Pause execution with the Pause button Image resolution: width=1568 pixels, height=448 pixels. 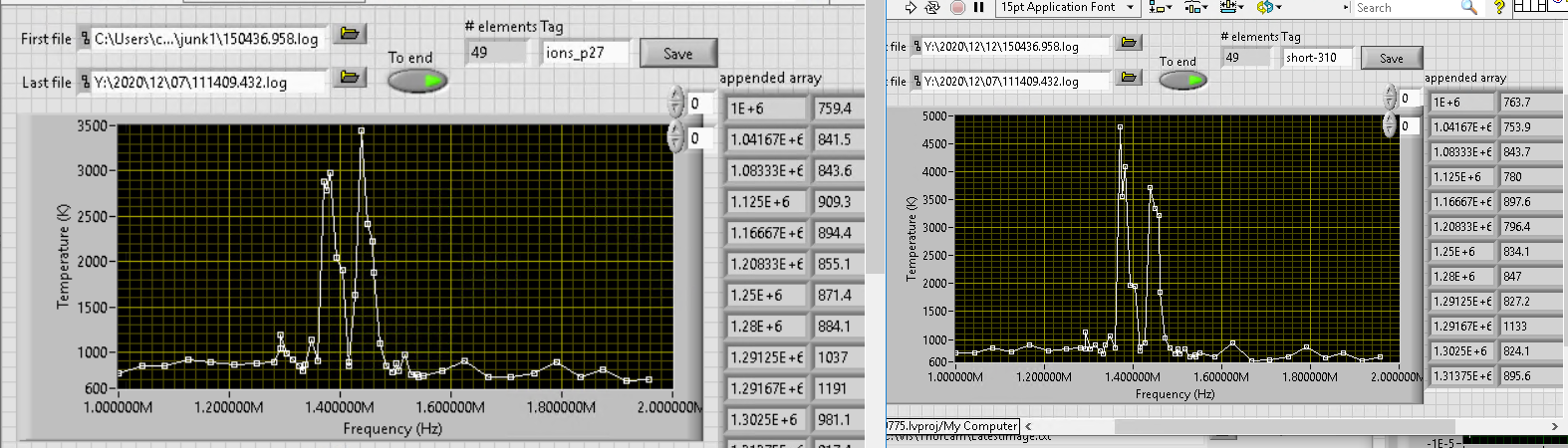pos(979,7)
